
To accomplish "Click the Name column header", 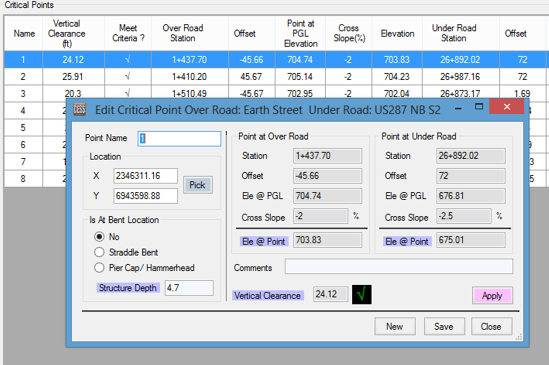I will (x=24, y=34).
